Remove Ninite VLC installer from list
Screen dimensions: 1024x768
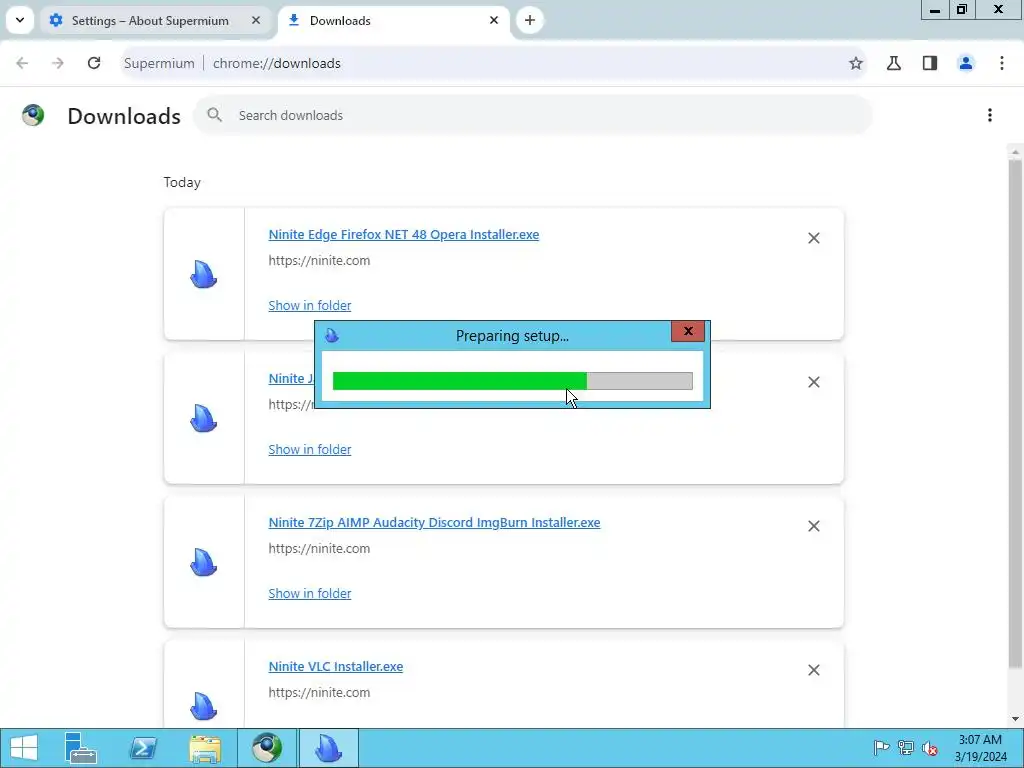(x=814, y=670)
